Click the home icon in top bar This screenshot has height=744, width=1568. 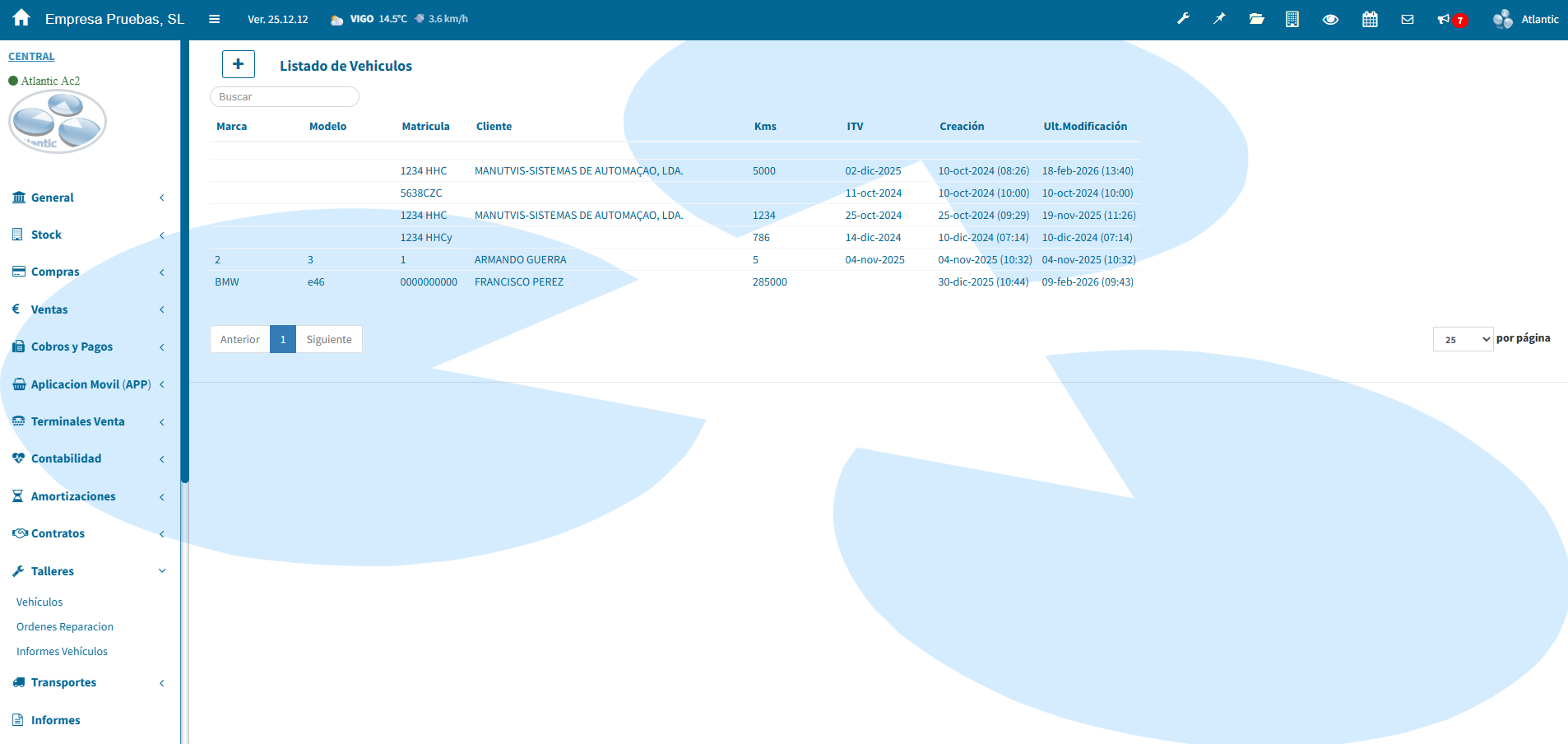click(21, 18)
